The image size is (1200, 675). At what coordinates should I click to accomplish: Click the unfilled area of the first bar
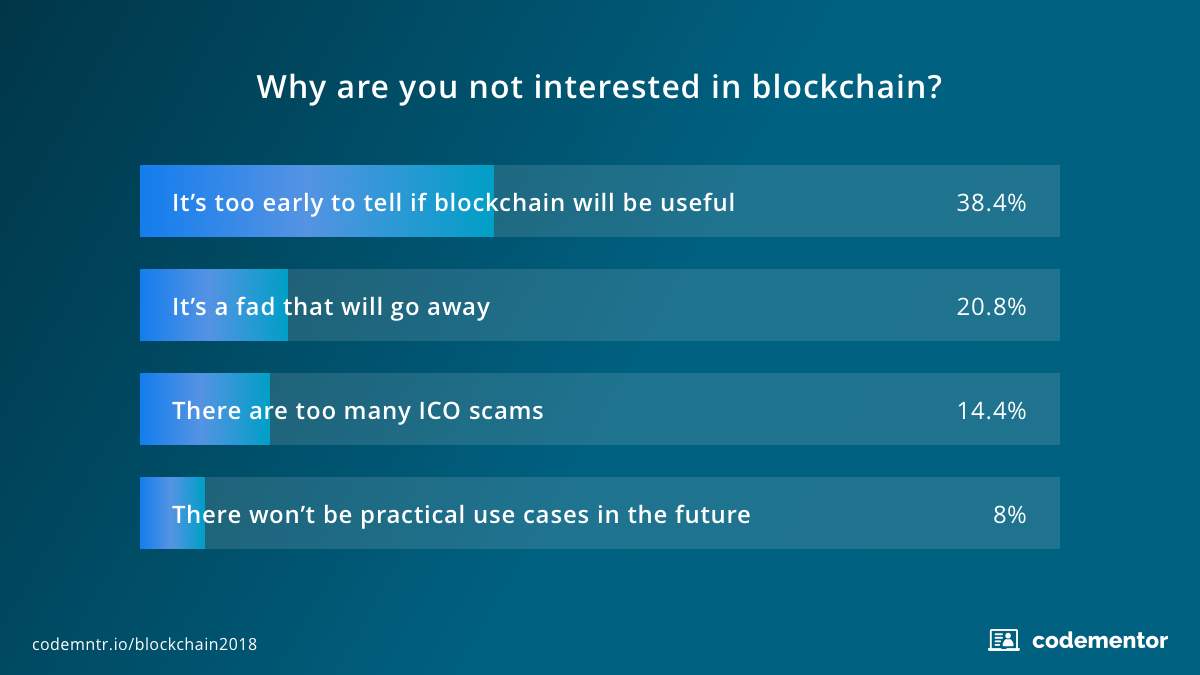[x=777, y=201]
